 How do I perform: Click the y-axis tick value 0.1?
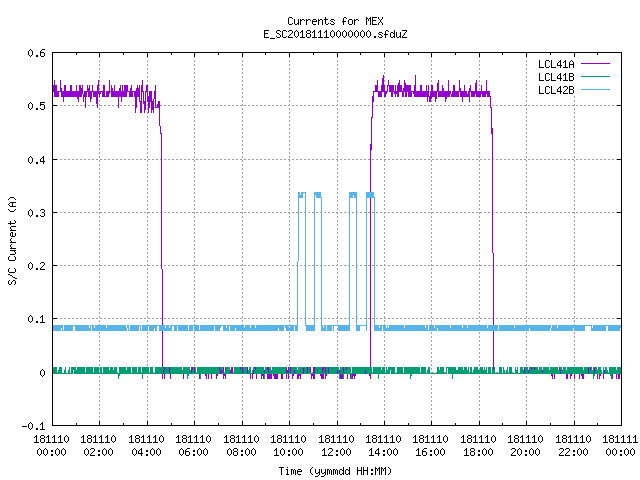pyautogui.click(x=36, y=319)
